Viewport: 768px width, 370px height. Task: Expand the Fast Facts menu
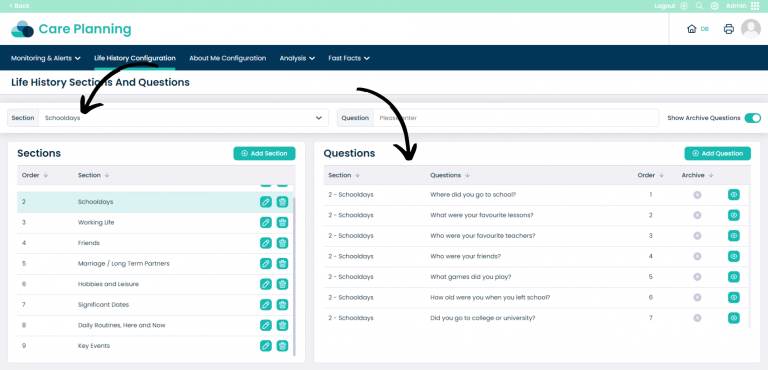tap(349, 58)
